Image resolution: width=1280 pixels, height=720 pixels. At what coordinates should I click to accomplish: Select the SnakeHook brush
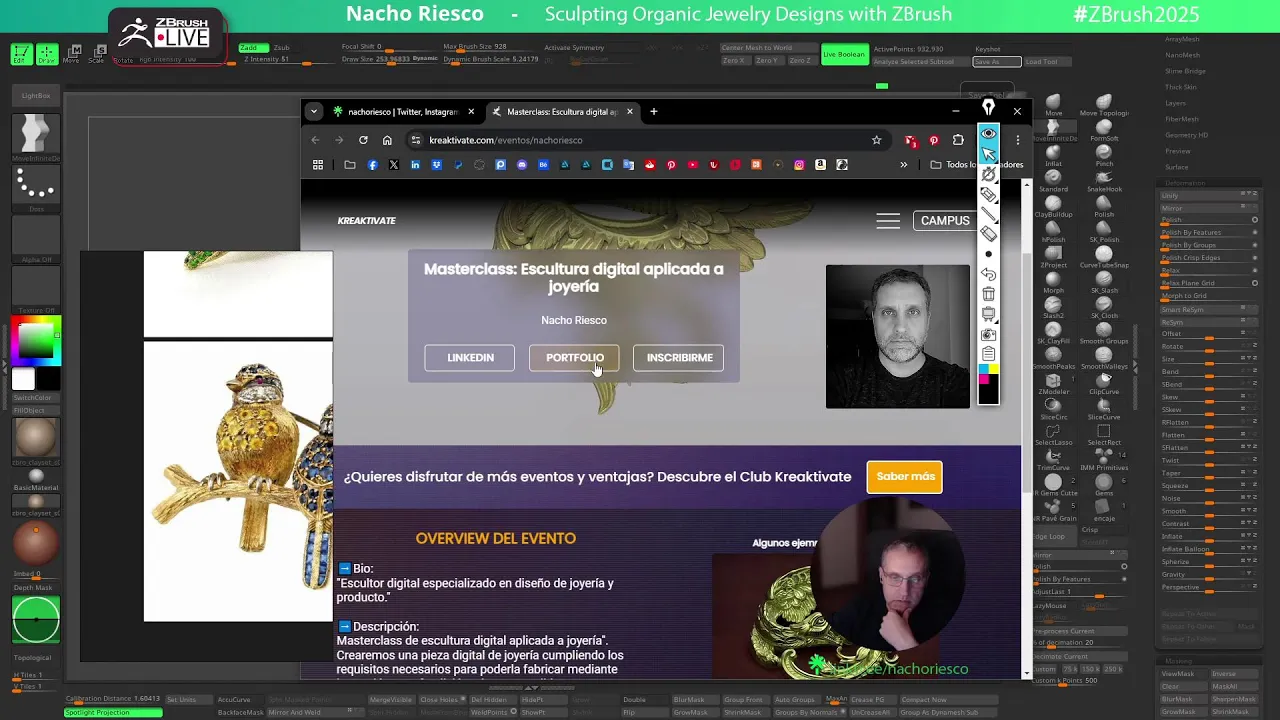pyautogui.click(x=1104, y=180)
